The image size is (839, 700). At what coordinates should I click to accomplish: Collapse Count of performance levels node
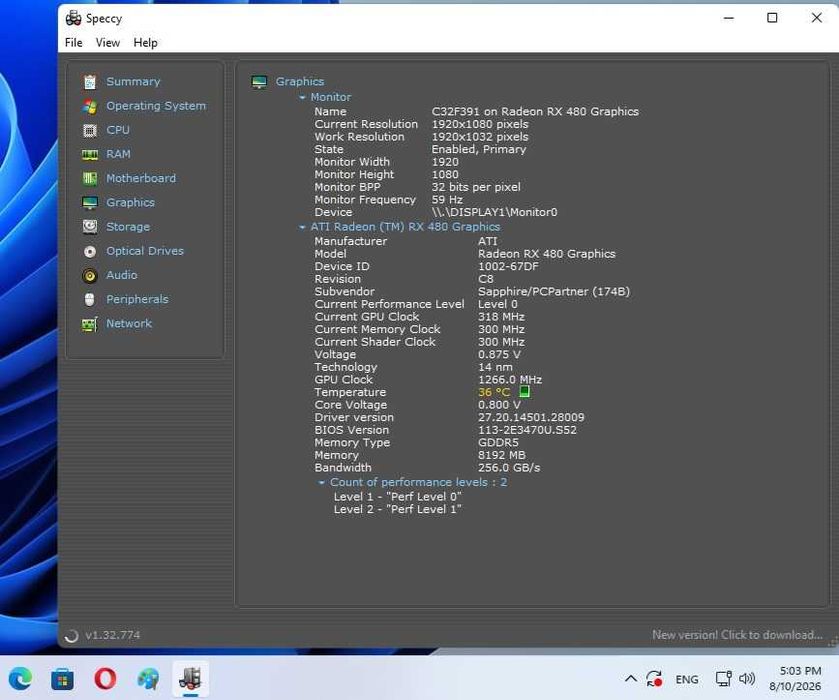pyautogui.click(x=322, y=482)
